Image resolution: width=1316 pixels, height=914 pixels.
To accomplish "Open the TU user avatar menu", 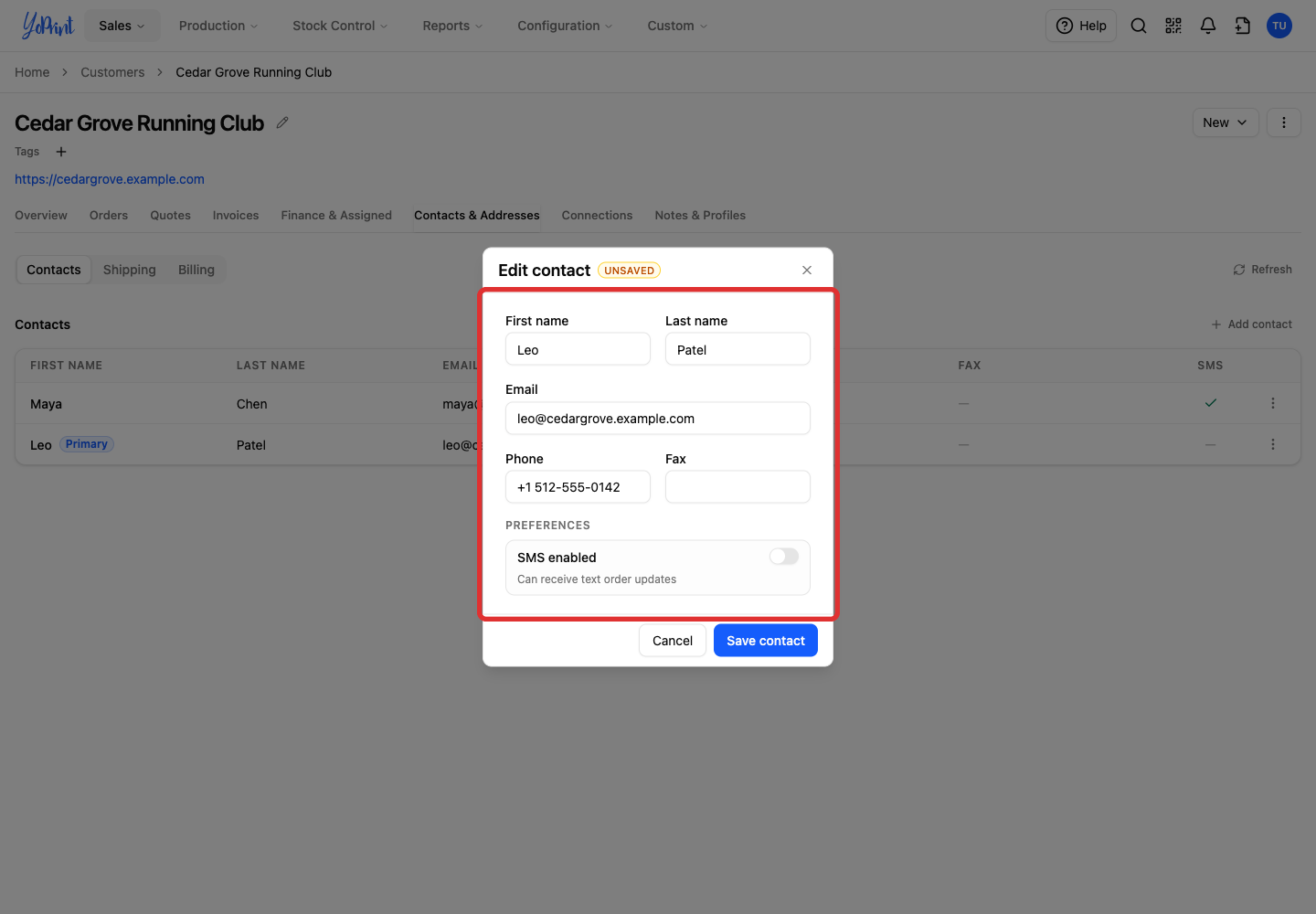I will [x=1279, y=26].
